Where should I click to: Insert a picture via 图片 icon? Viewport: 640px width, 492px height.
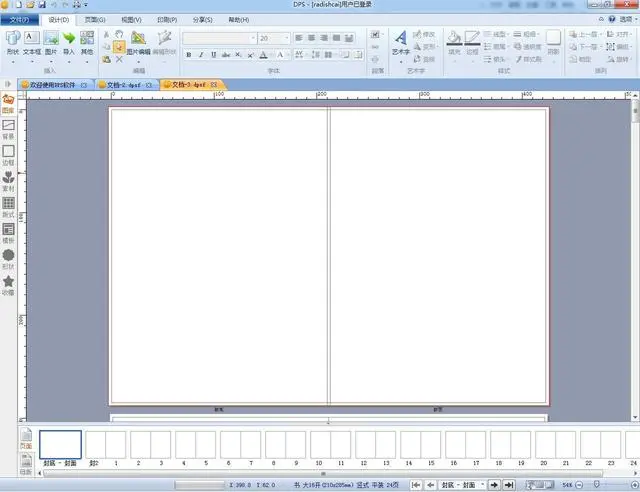point(51,38)
